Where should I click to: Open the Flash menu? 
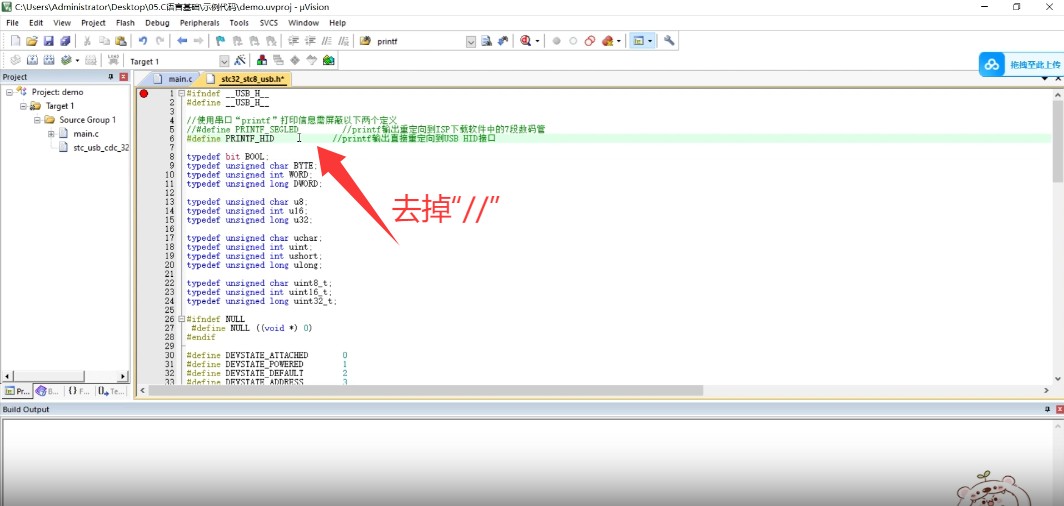pyautogui.click(x=125, y=22)
